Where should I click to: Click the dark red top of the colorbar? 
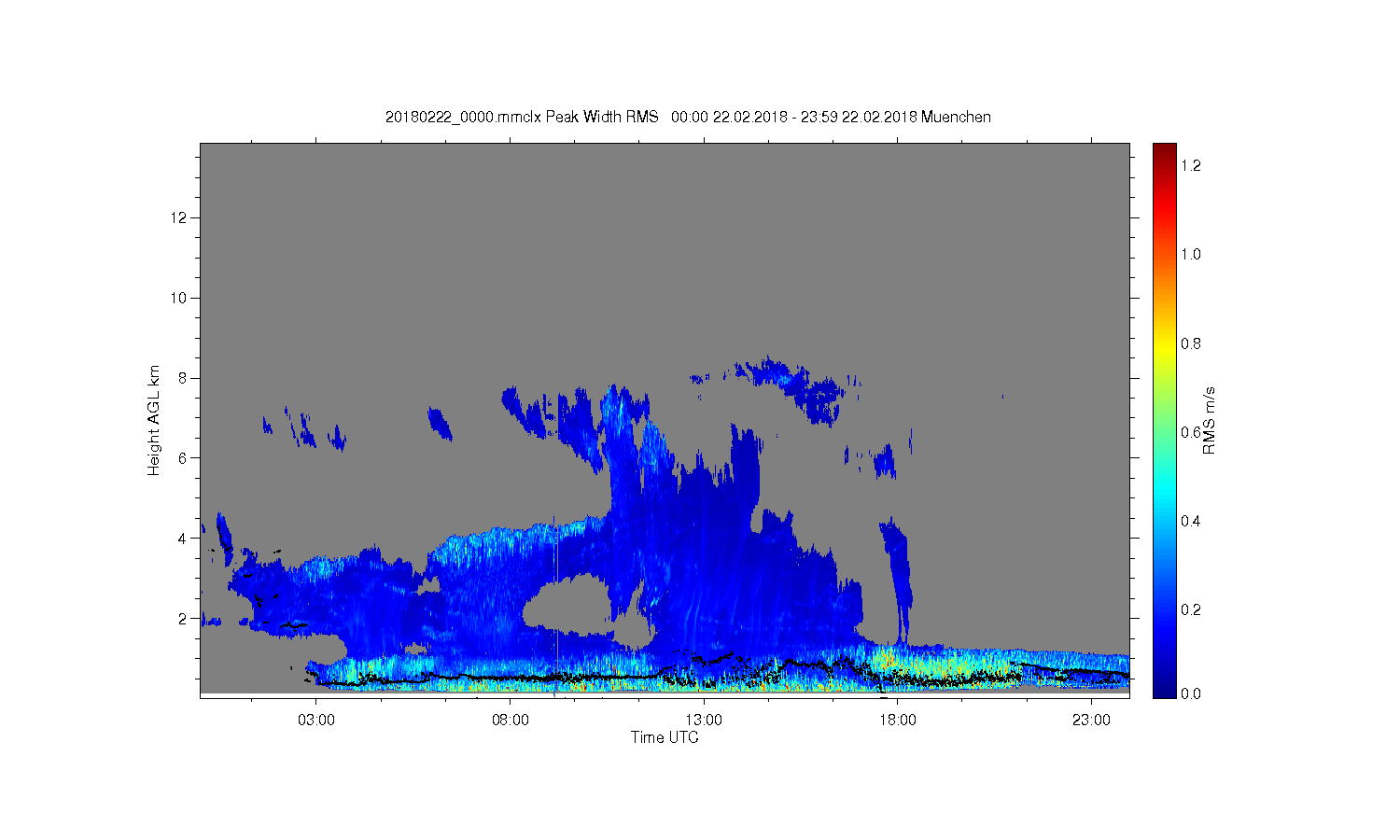1164,150
